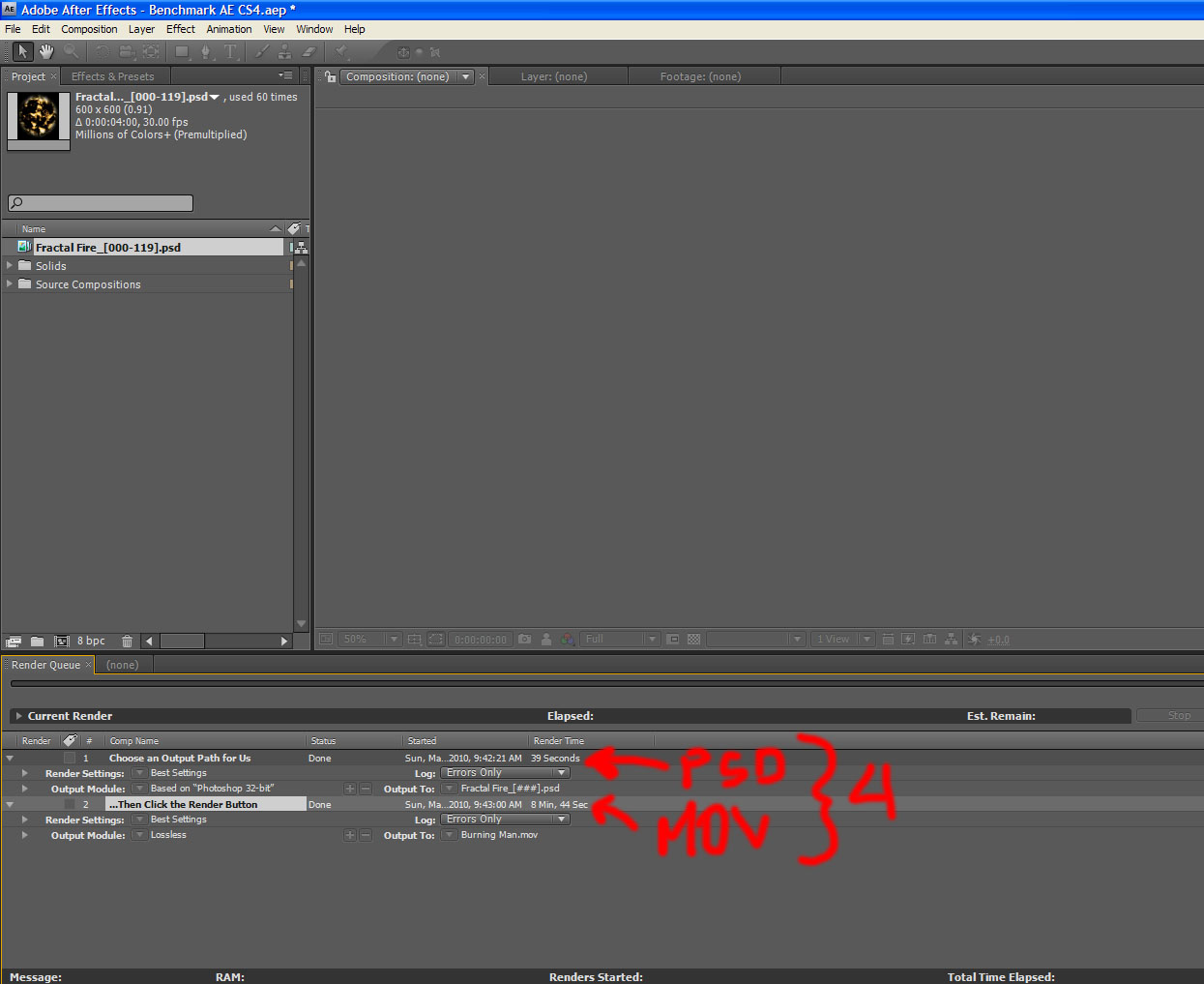Open the File menu
The height and width of the screenshot is (984, 1204).
pyautogui.click(x=13, y=29)
